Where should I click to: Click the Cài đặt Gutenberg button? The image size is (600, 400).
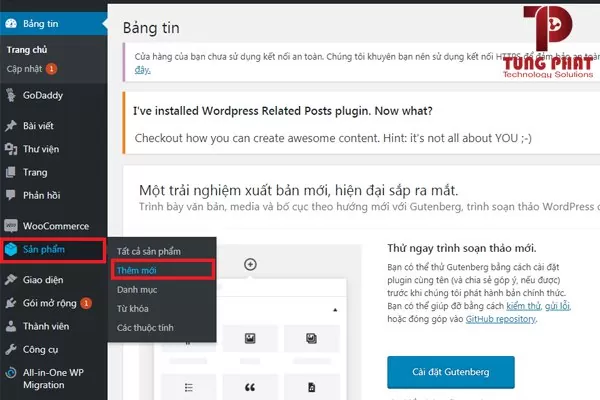click(450, 372)
